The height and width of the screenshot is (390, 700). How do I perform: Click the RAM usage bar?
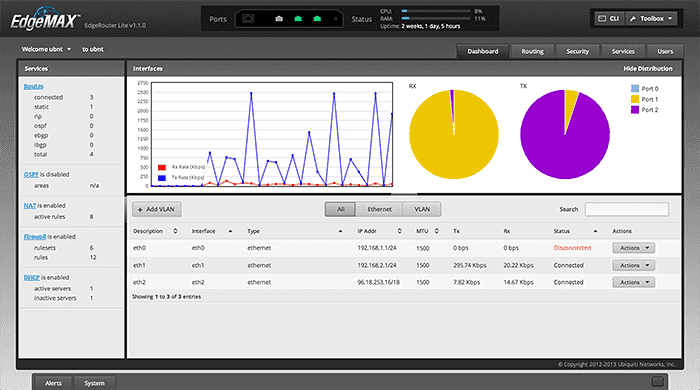coord(436,19)
